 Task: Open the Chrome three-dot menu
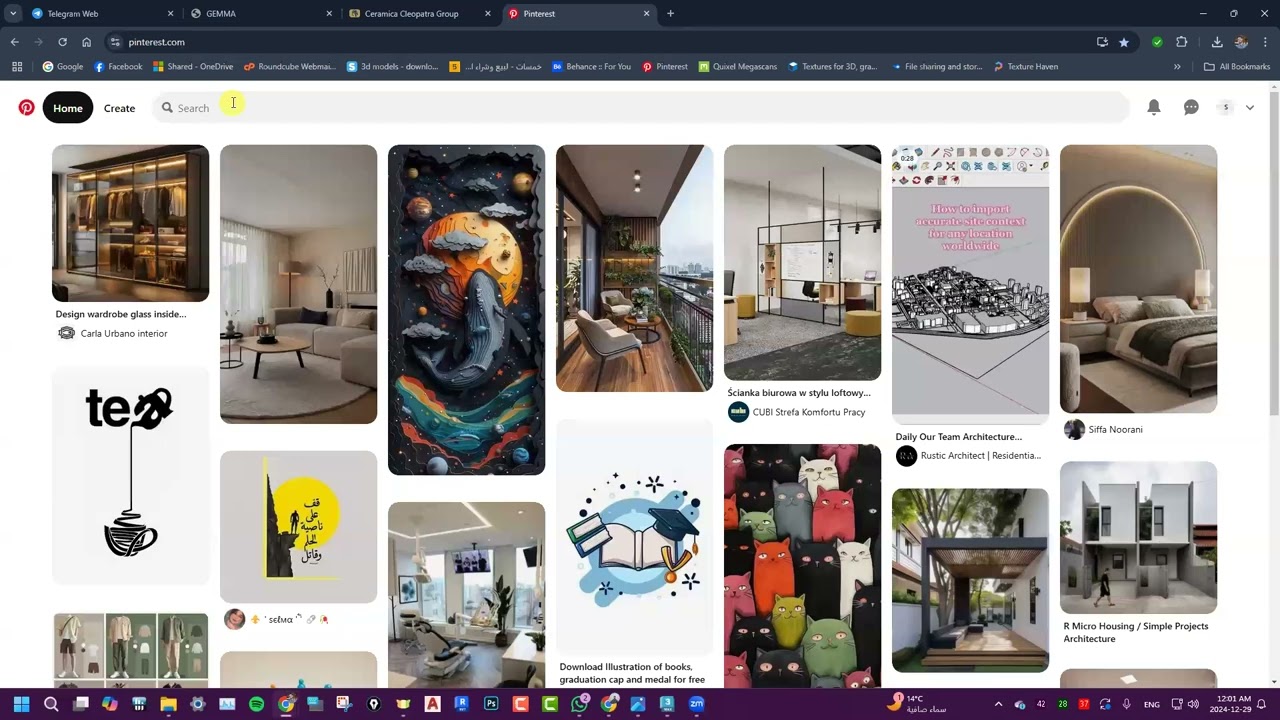pos(1265,42)
